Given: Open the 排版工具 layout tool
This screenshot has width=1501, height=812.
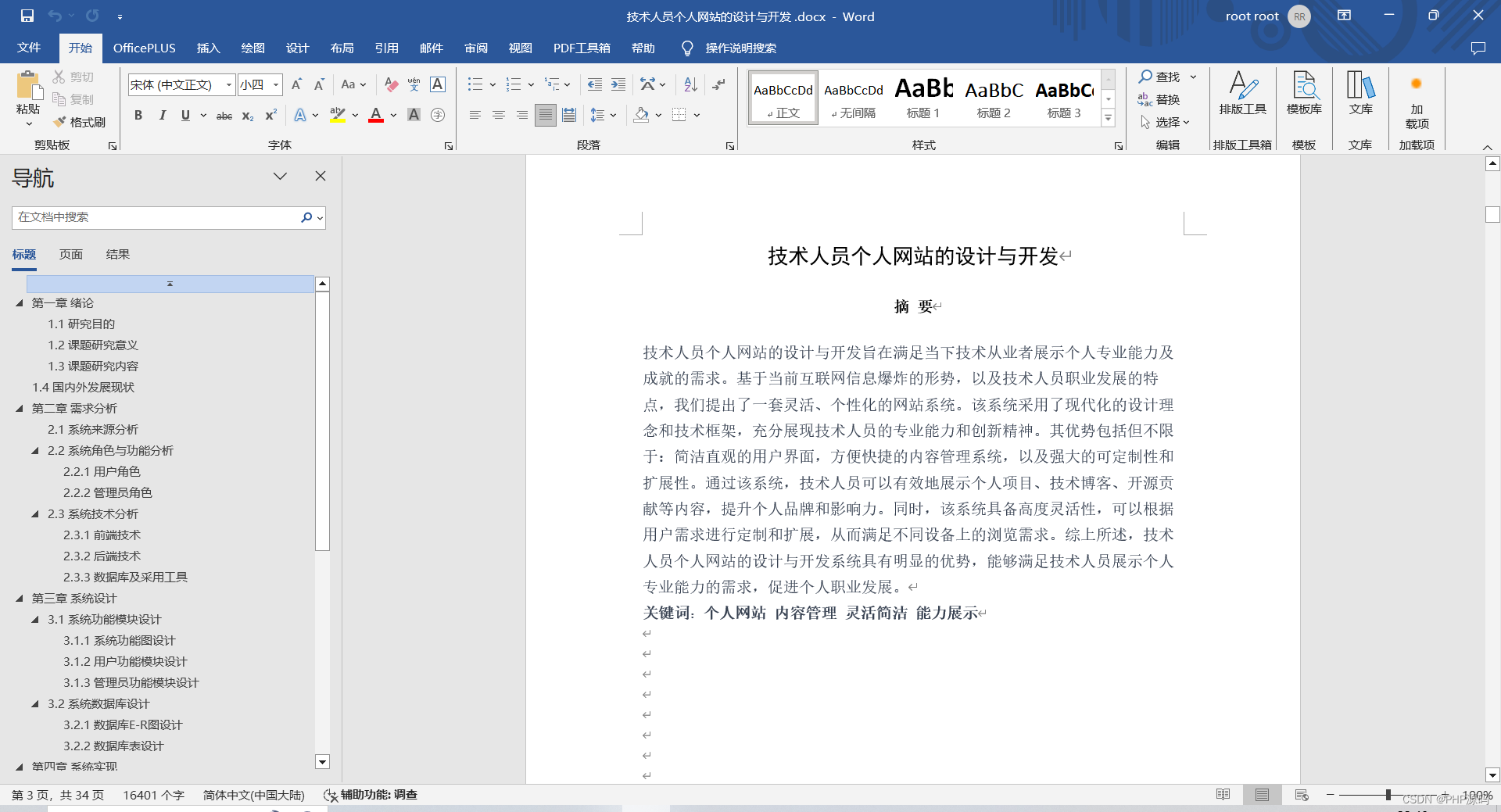Looking at the screenshot, I should (1242, 94).
